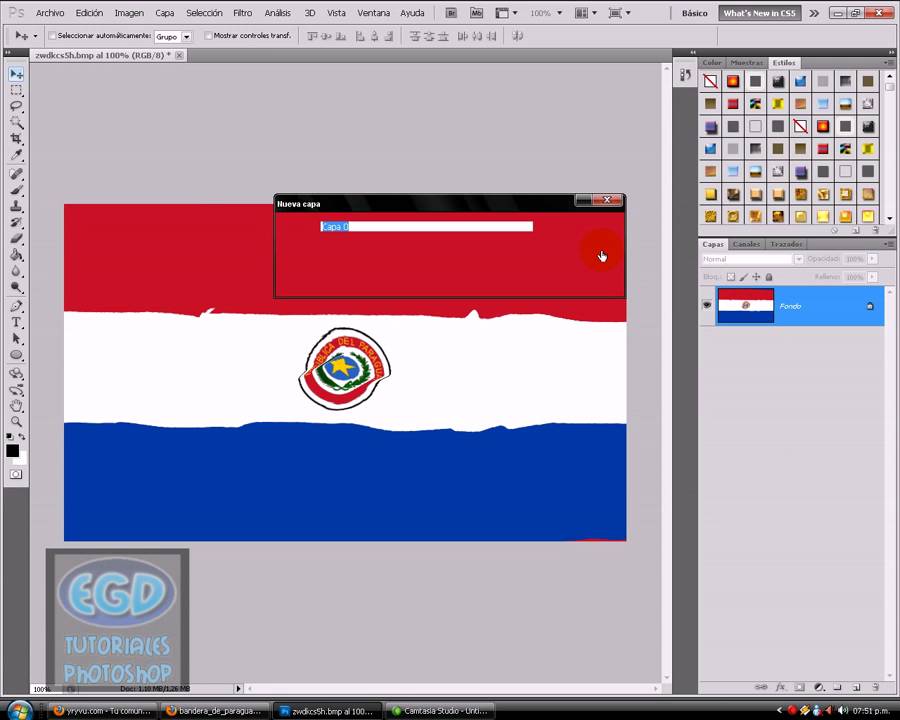Launch Adobe Bridge from top bar

(x=451, y=13)
